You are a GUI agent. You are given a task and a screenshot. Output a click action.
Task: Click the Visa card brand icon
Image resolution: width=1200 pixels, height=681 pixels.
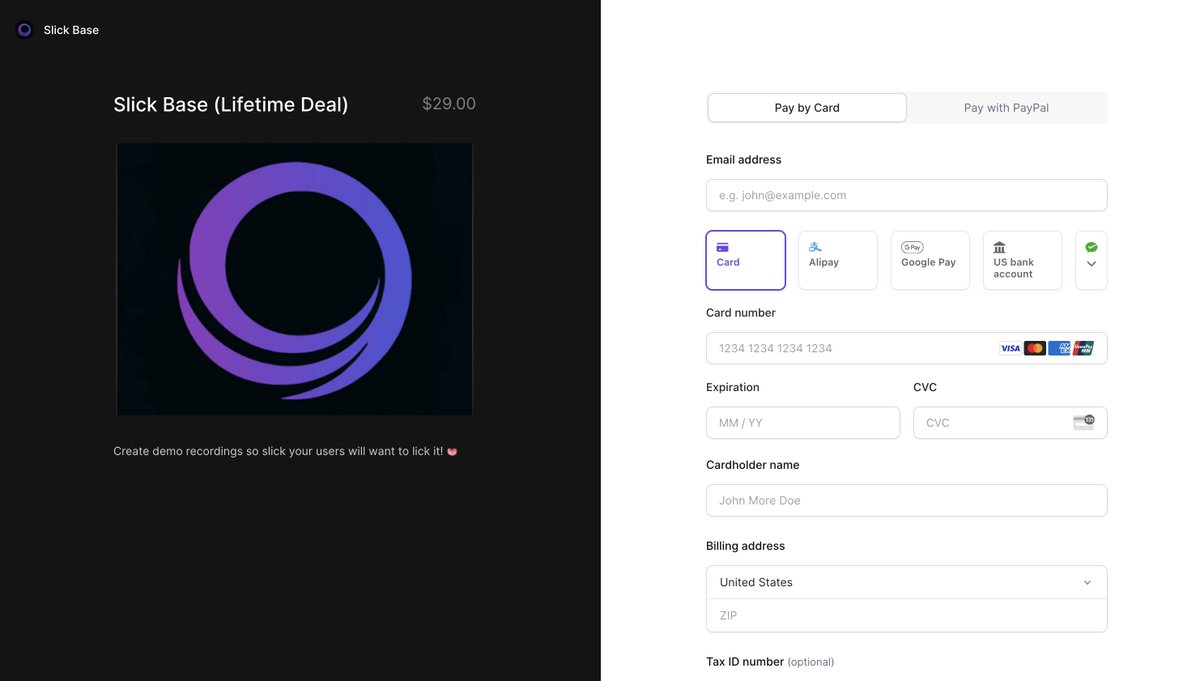click(x=1010, y=348)
